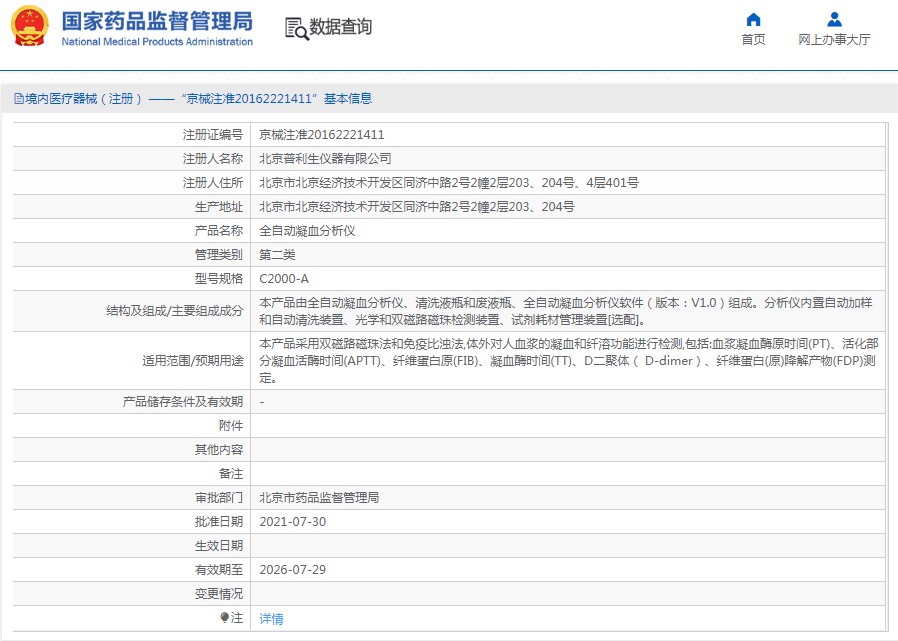This screenshot has width=898, height=641.
Task: Click the 首页 text label
Action: (x=753, y=40)
